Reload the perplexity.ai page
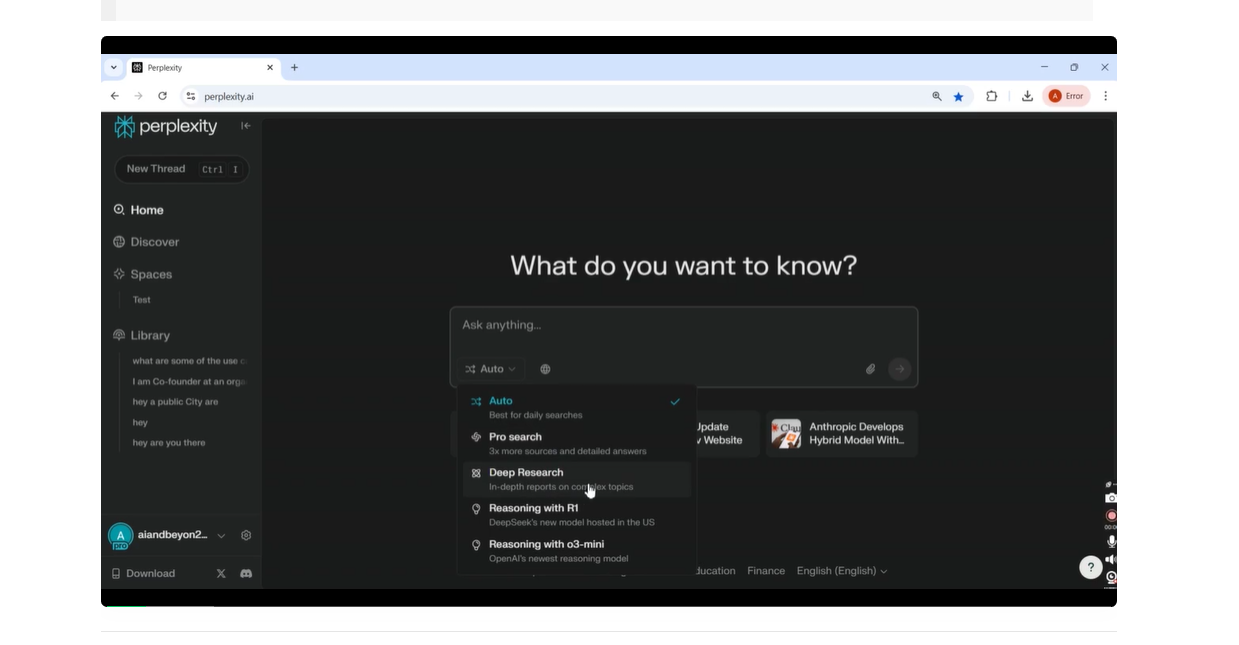 point(162,96)
